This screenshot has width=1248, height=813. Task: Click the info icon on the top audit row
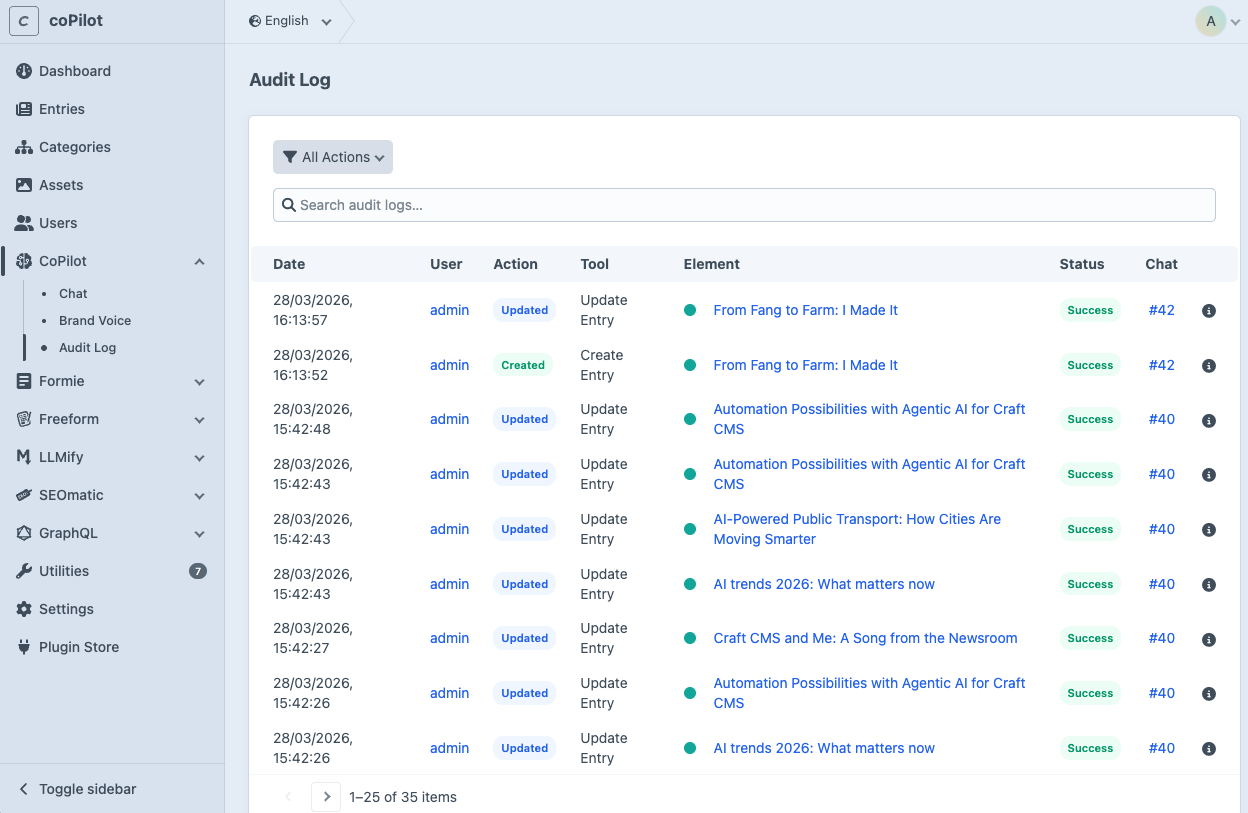click(1208, 310)
